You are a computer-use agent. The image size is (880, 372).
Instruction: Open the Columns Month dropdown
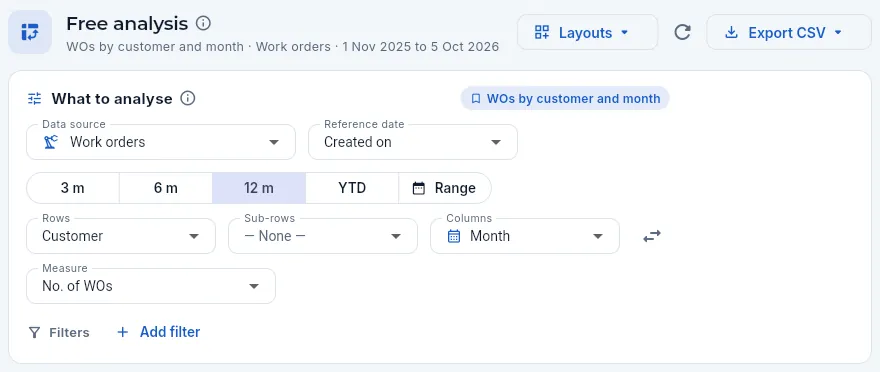pyautogui.click(x=525, y=236)
